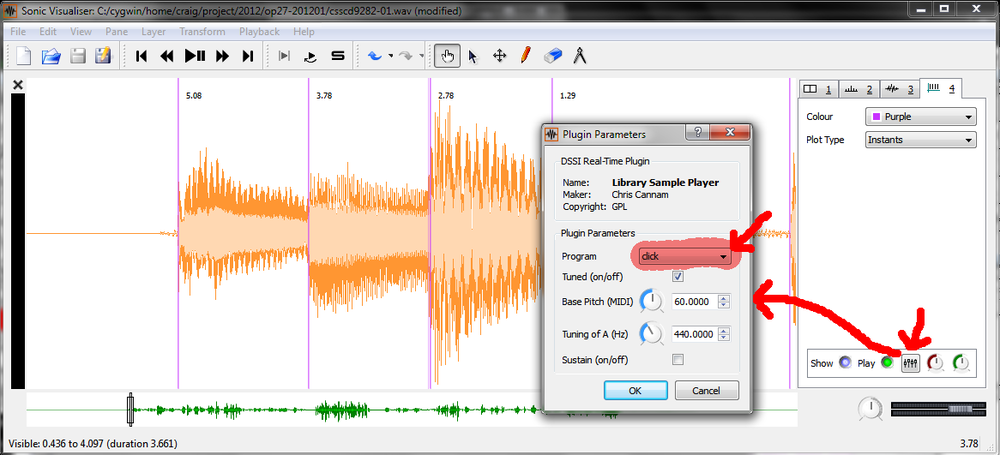The height and width of the screenshot is (455, 1000).
Task: Toggle the Tuned (on/off) checkbox
Action: [x=678, y=277]
